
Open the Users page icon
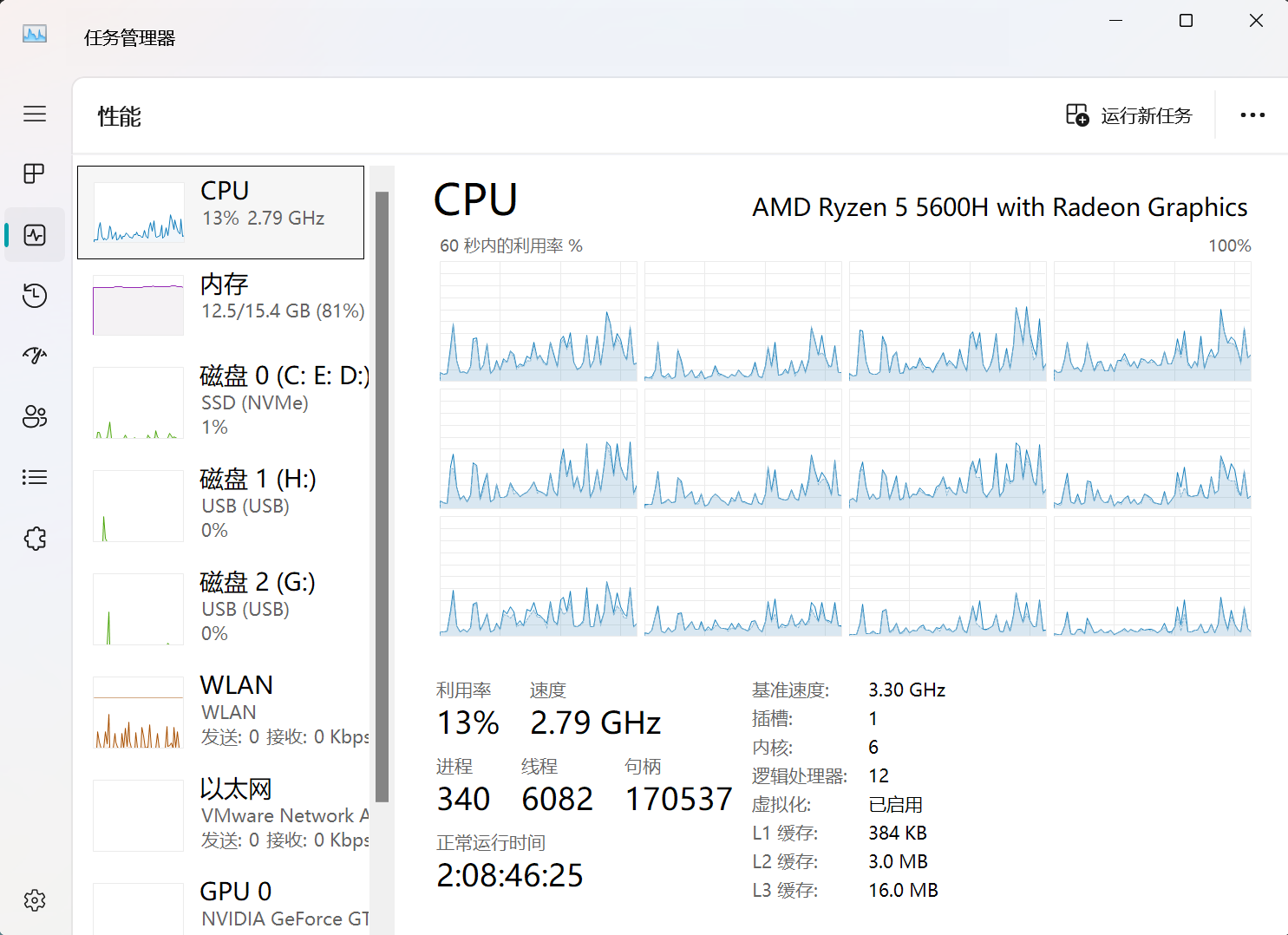coord(35,416)
